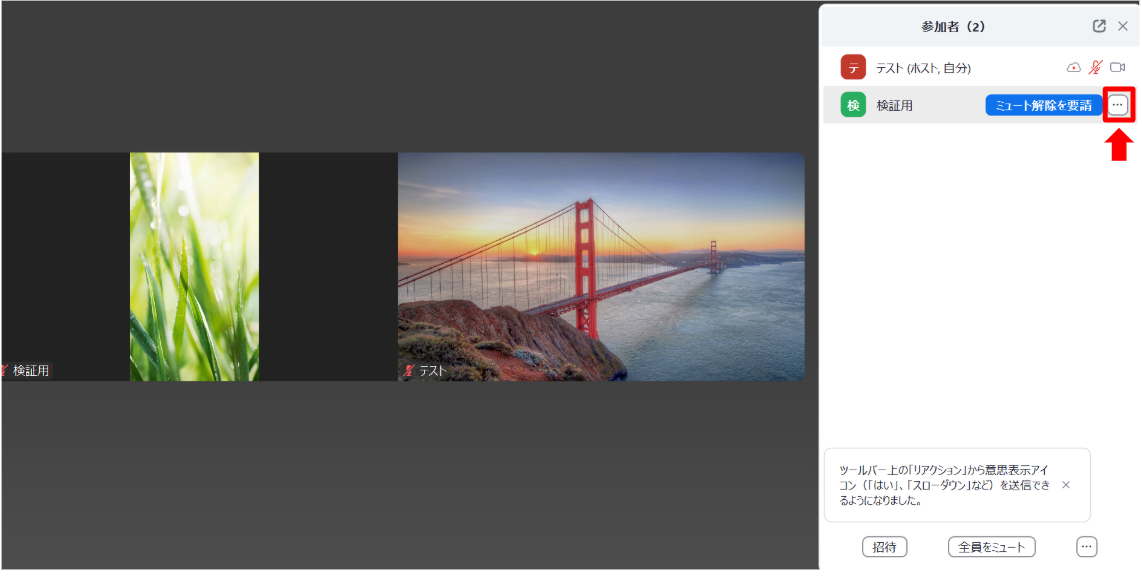Click the 招待 invite button
Image resolution: width=1142 pixels, height=577 pixels.
(x=884, y=547)
